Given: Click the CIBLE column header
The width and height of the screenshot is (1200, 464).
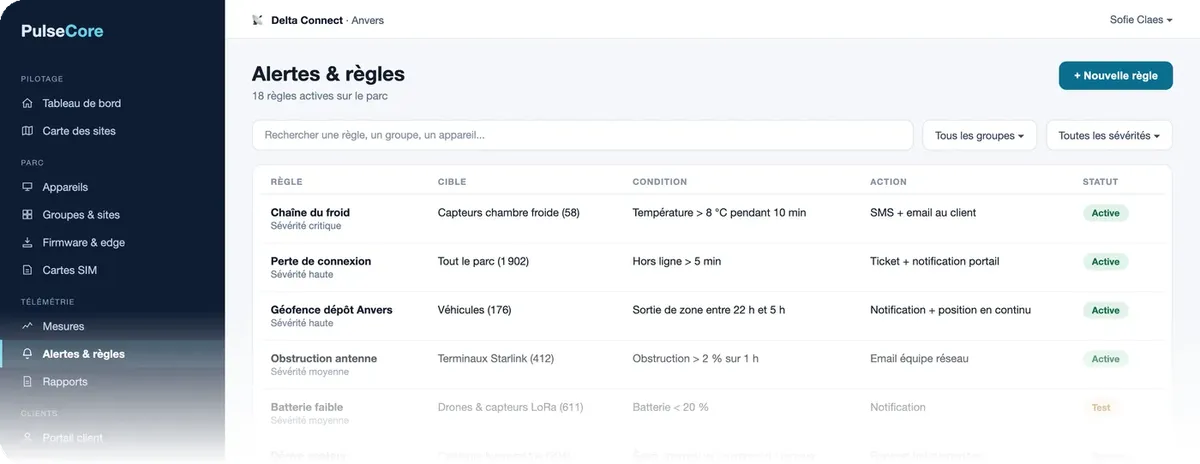Looking at the screenshot, I should coord(452,182).
